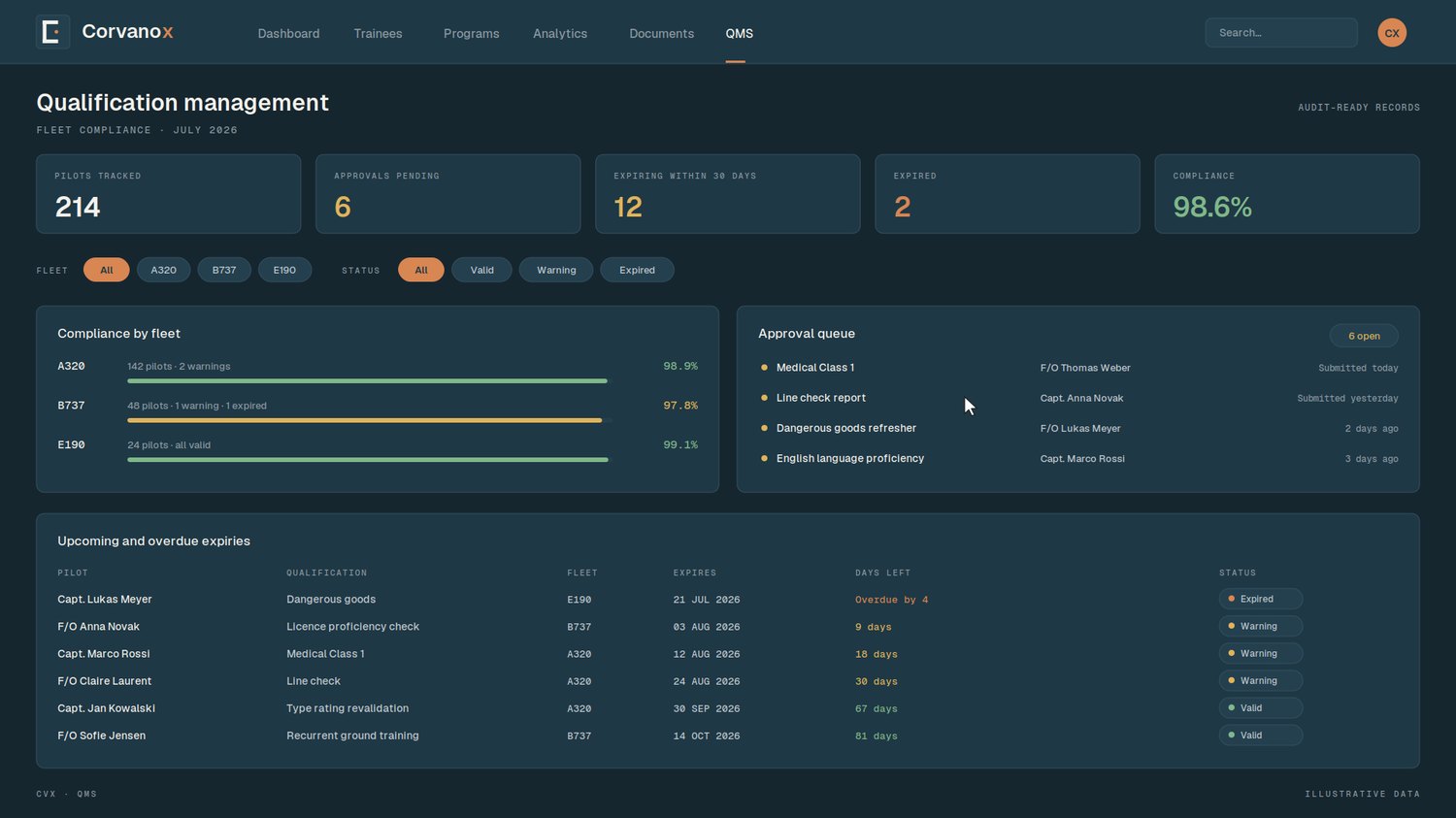Filter fleet by E190

(x=284, y=270)
